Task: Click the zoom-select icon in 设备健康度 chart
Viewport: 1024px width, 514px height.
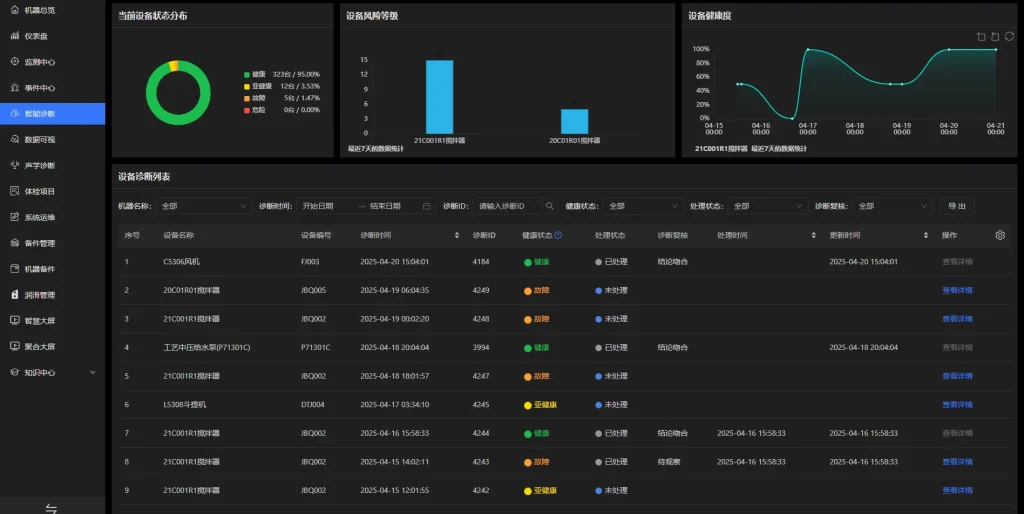Action: pos(981,37)
